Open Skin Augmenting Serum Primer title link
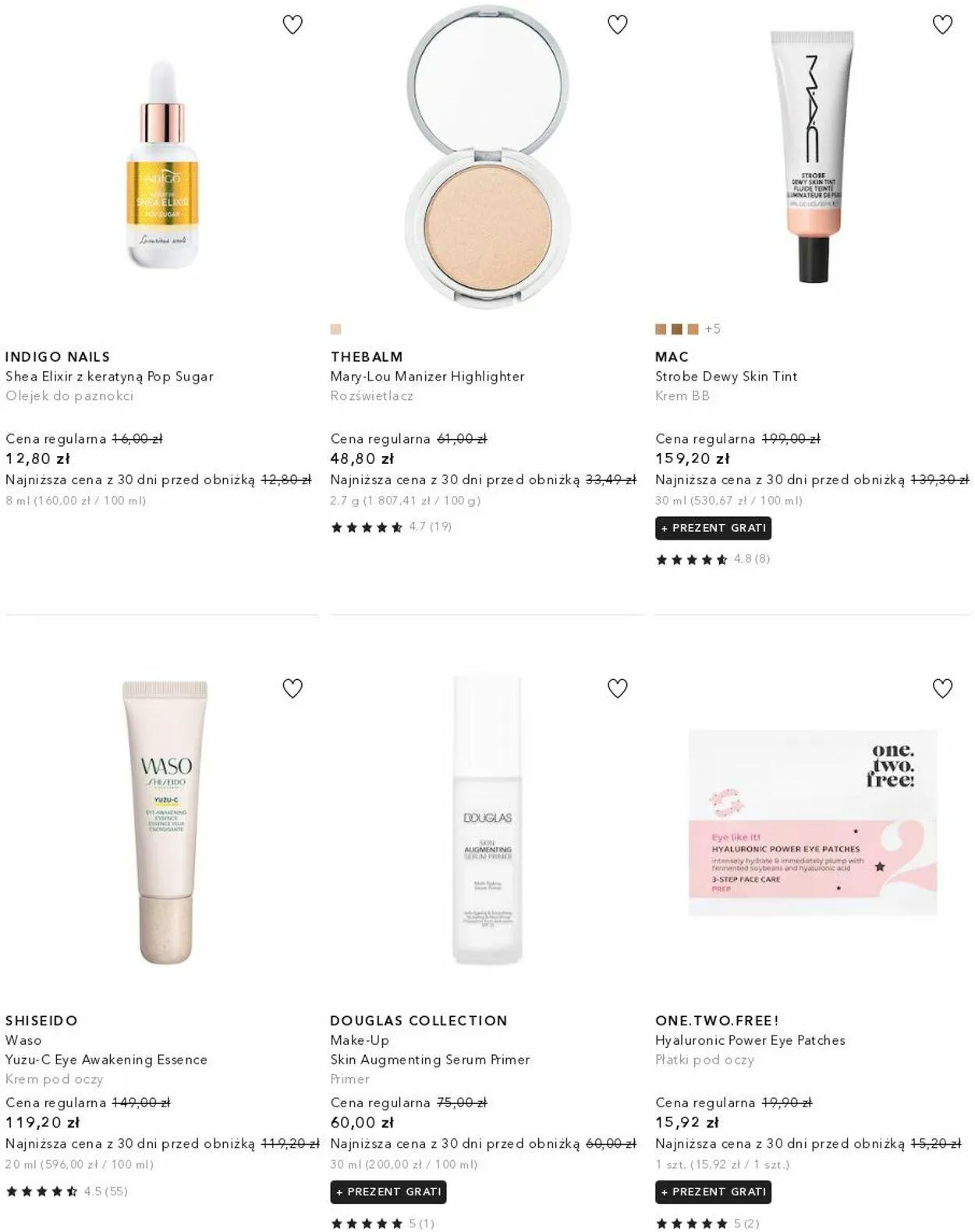Screen dimensions: 975x1232 click(430, 1060)
